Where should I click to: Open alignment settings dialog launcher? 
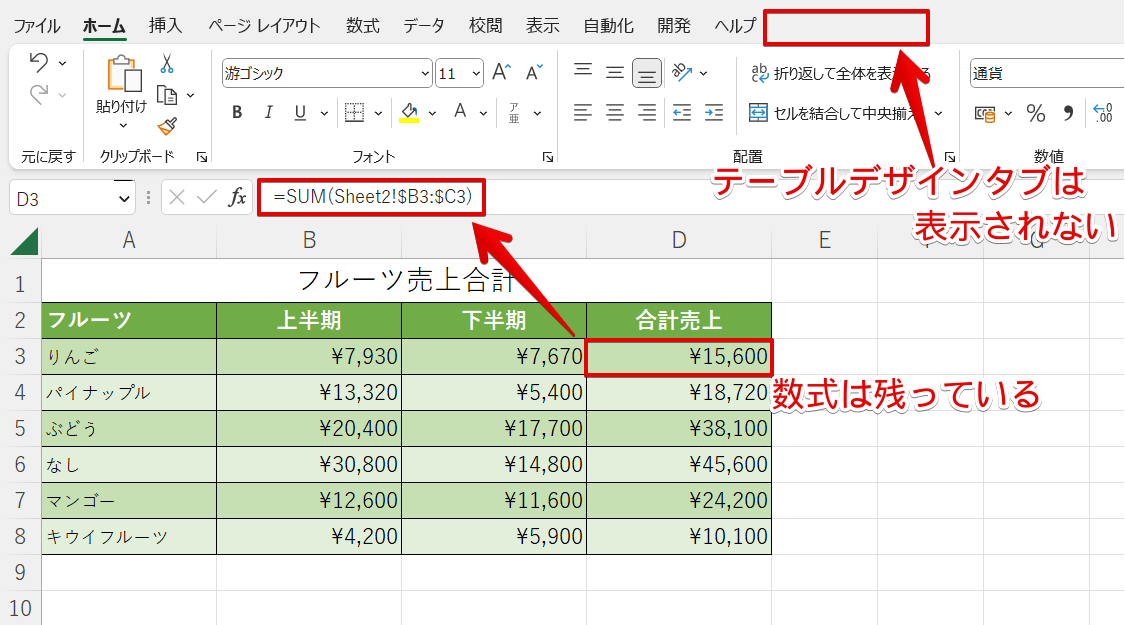949,157
